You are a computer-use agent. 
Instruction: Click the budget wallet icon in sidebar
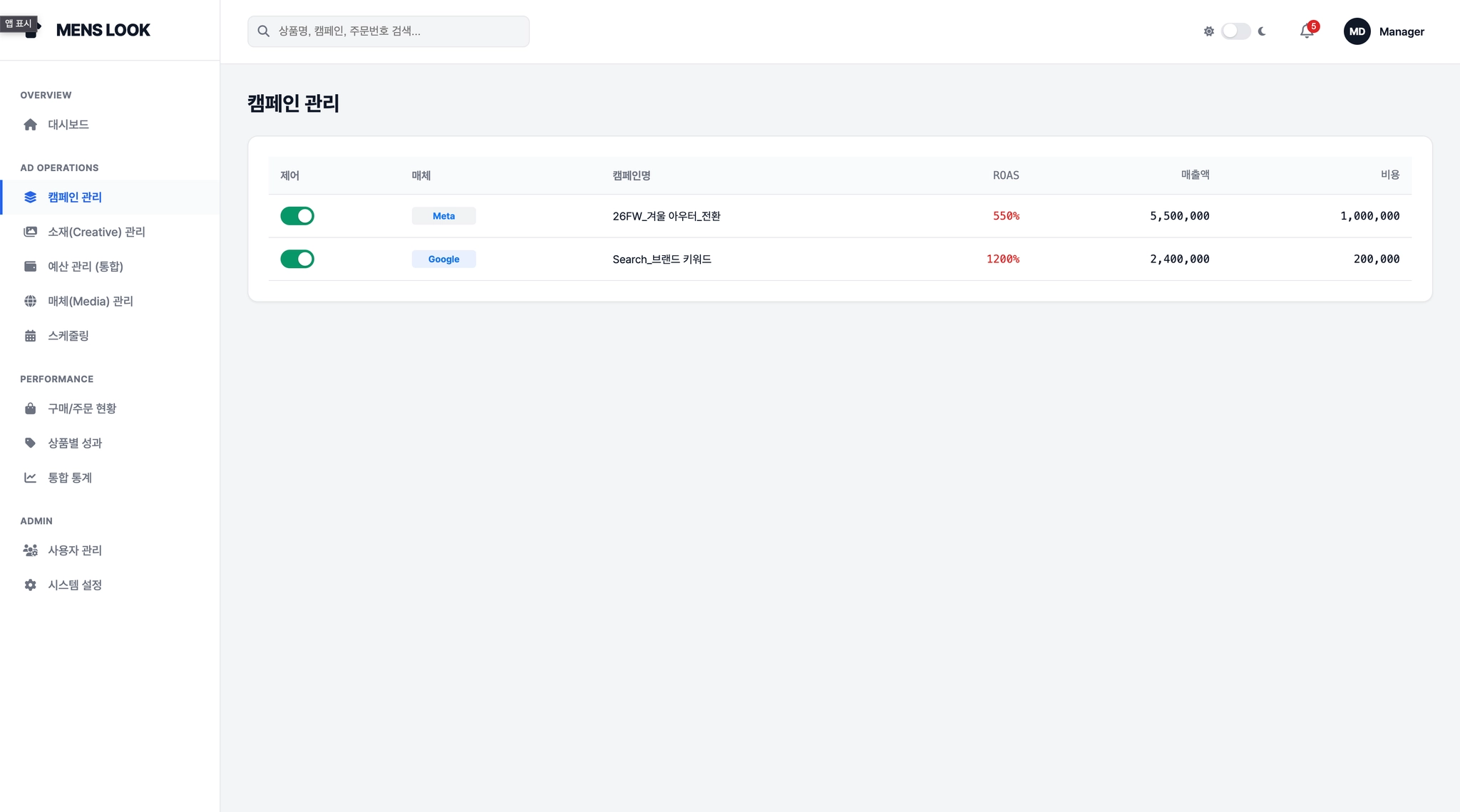[x=30, y=267]
